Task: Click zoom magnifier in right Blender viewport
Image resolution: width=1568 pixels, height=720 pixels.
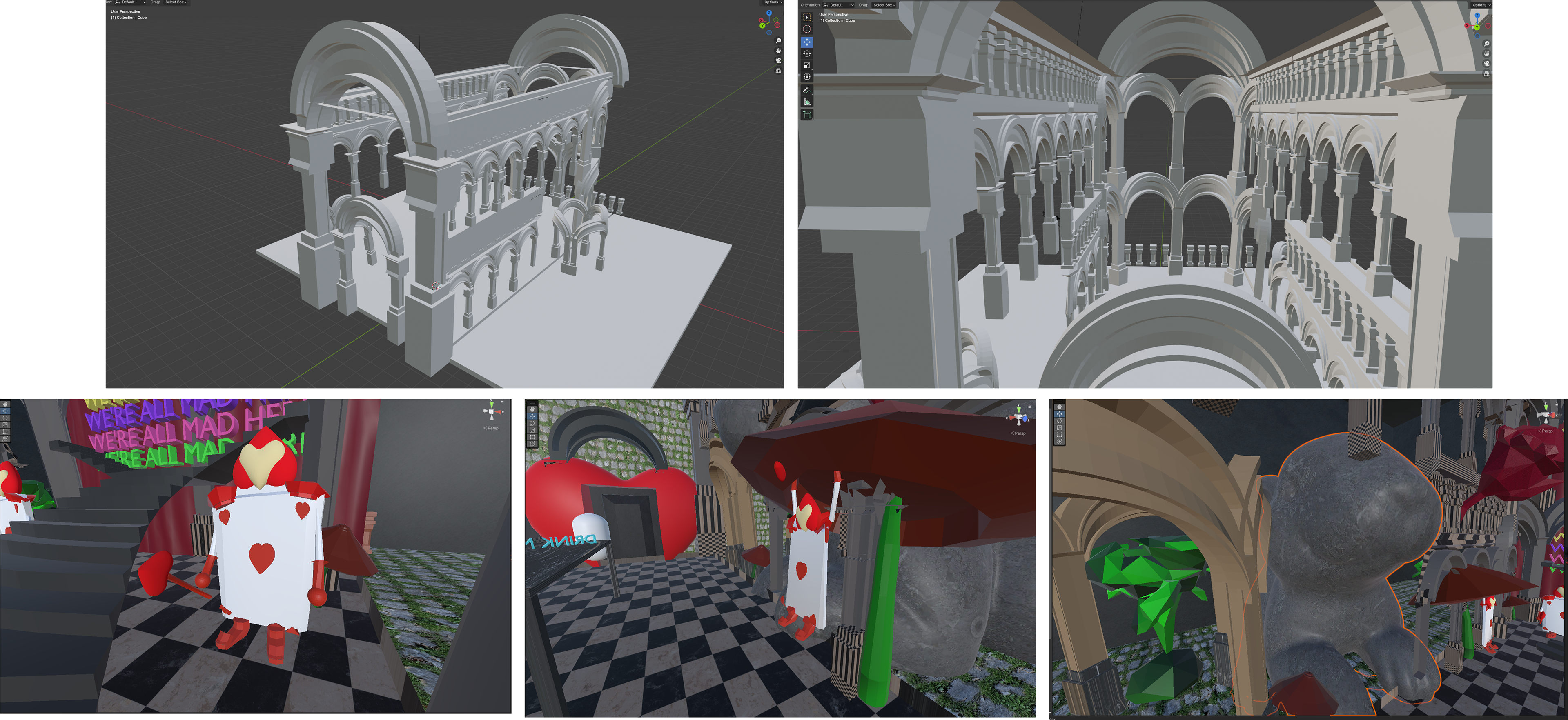Action: click(x=1486, y=44)
